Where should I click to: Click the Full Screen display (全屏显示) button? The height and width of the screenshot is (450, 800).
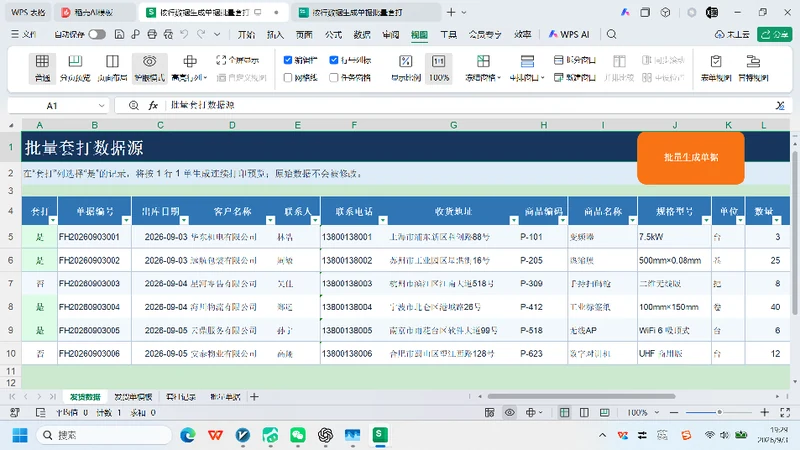pos(238,60)
